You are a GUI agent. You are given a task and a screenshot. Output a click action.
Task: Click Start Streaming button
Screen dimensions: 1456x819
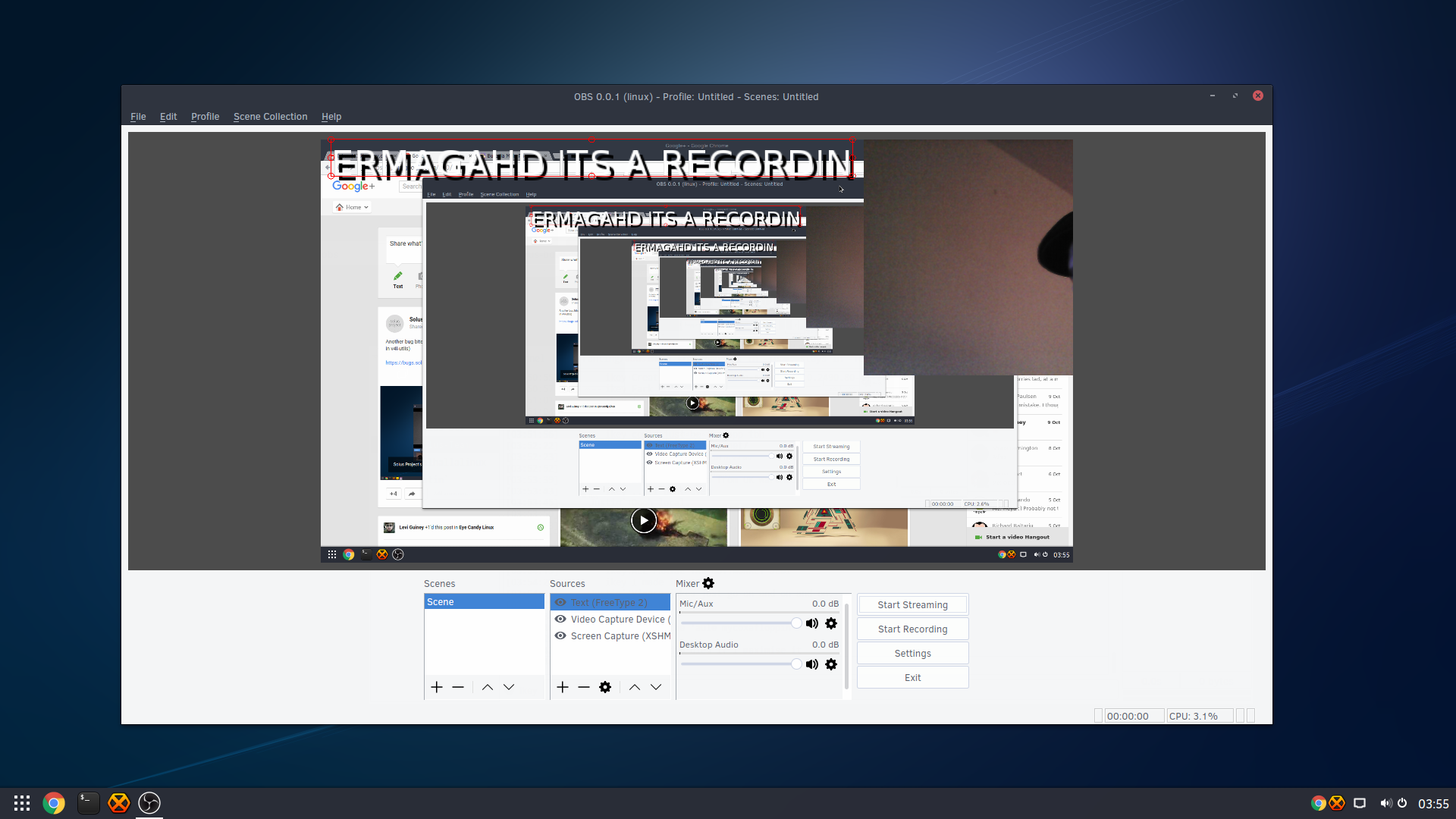(x=912, y=604)
